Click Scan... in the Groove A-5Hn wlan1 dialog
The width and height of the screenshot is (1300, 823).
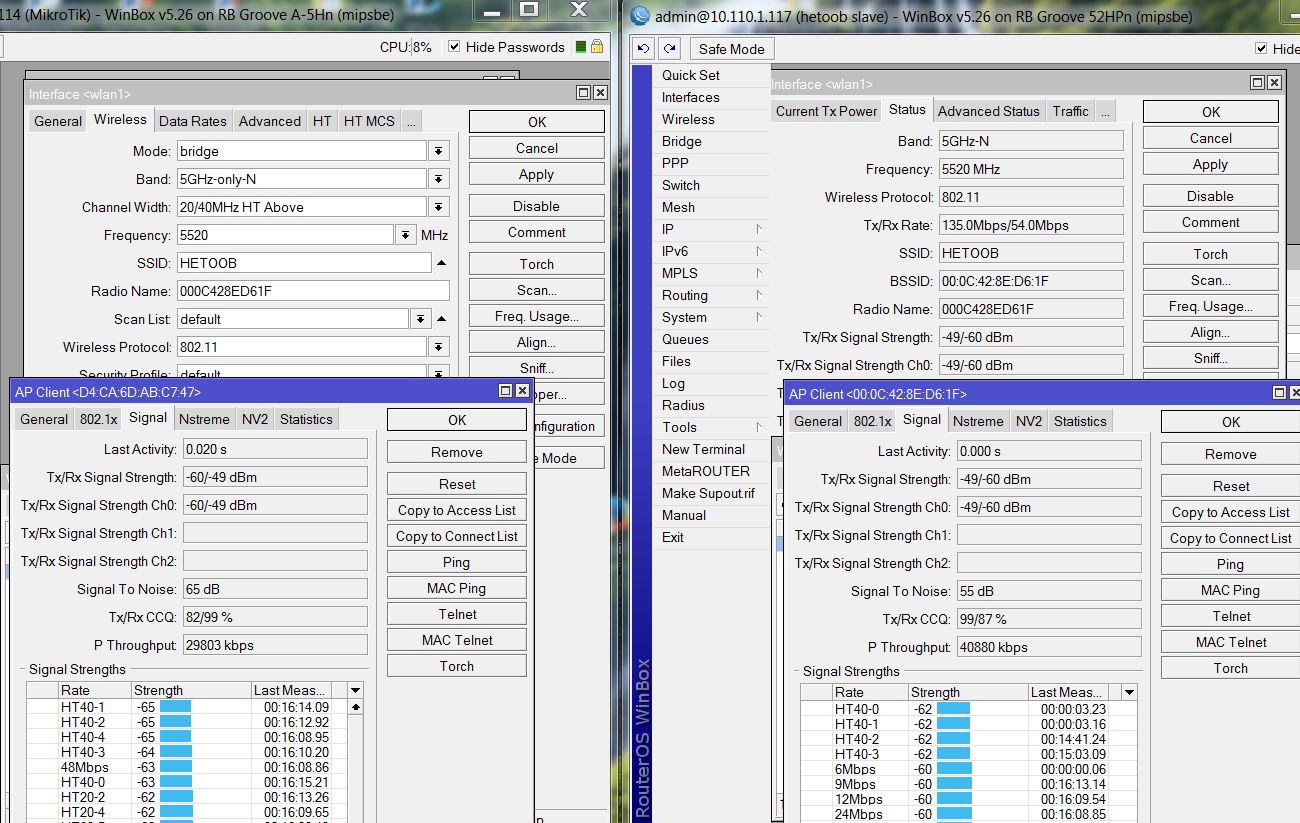pyautogui.click(x=537, y=290)
